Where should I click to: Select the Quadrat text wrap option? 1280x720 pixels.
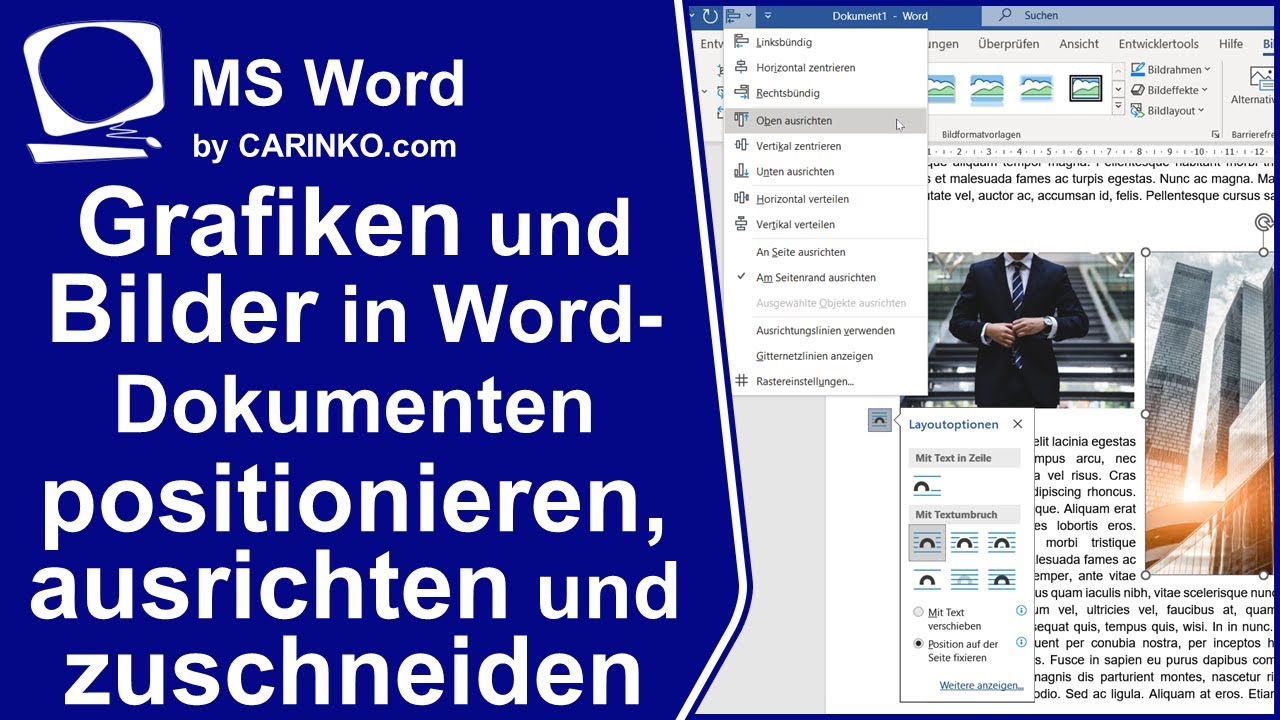(x=927, y=543)
